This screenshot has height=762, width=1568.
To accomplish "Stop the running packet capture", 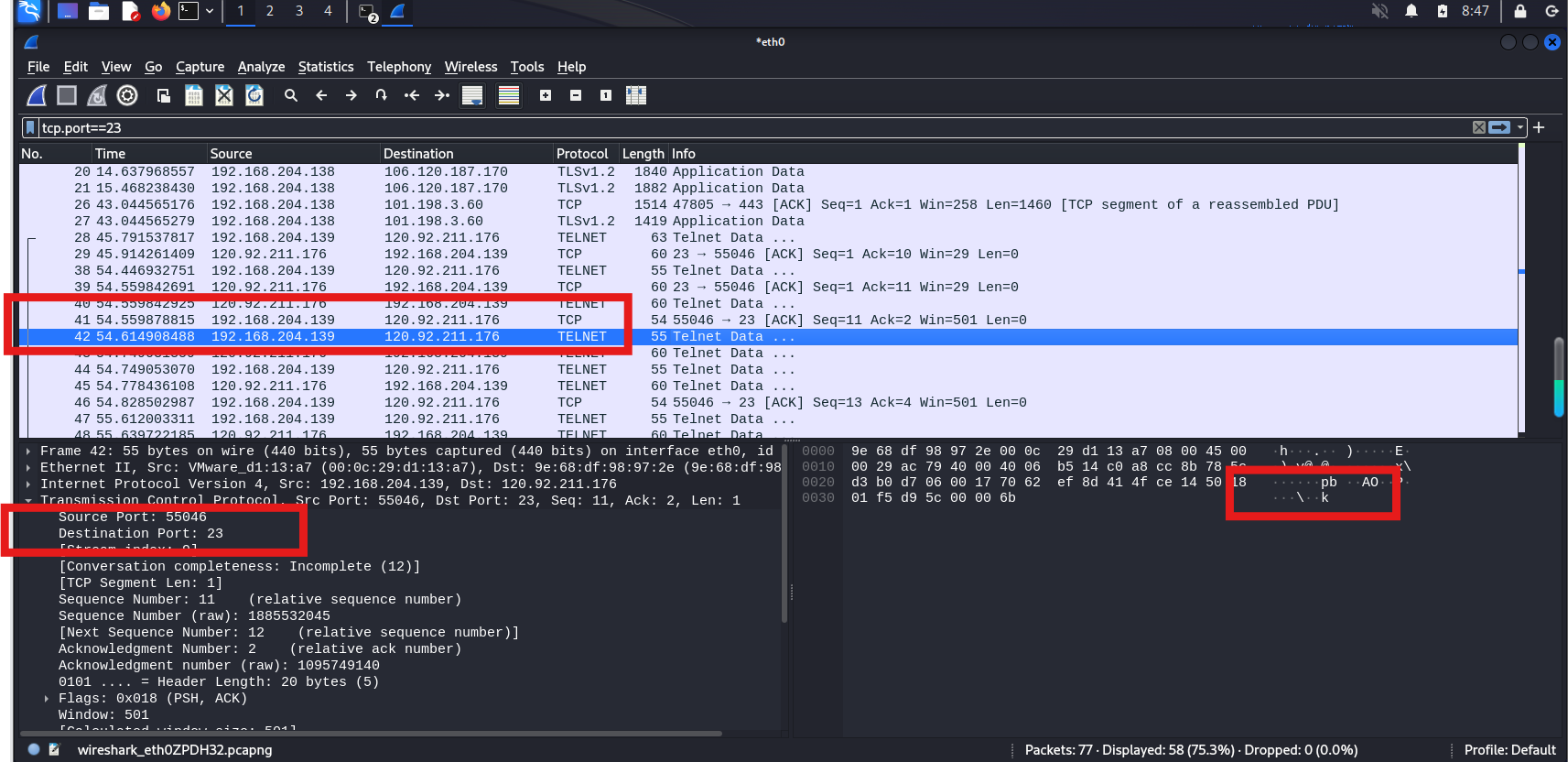I will 67,95.
